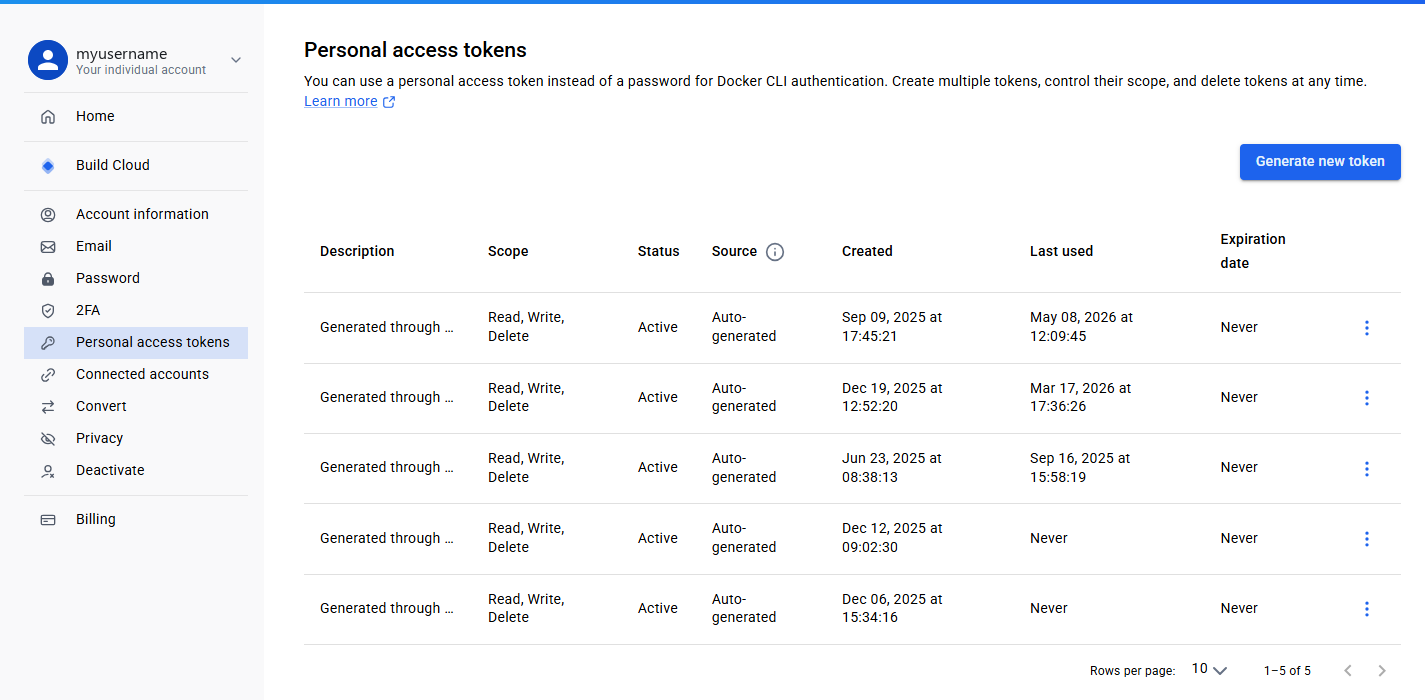The width and height of the screenshot is (1425, 700).
Task: Click the Last used column header
Action: tap(1061, 252)
